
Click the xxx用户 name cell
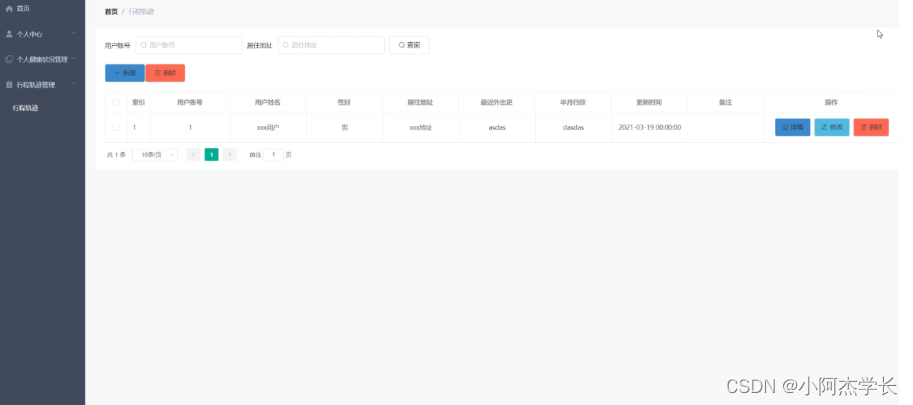click(x=268, y=127)
